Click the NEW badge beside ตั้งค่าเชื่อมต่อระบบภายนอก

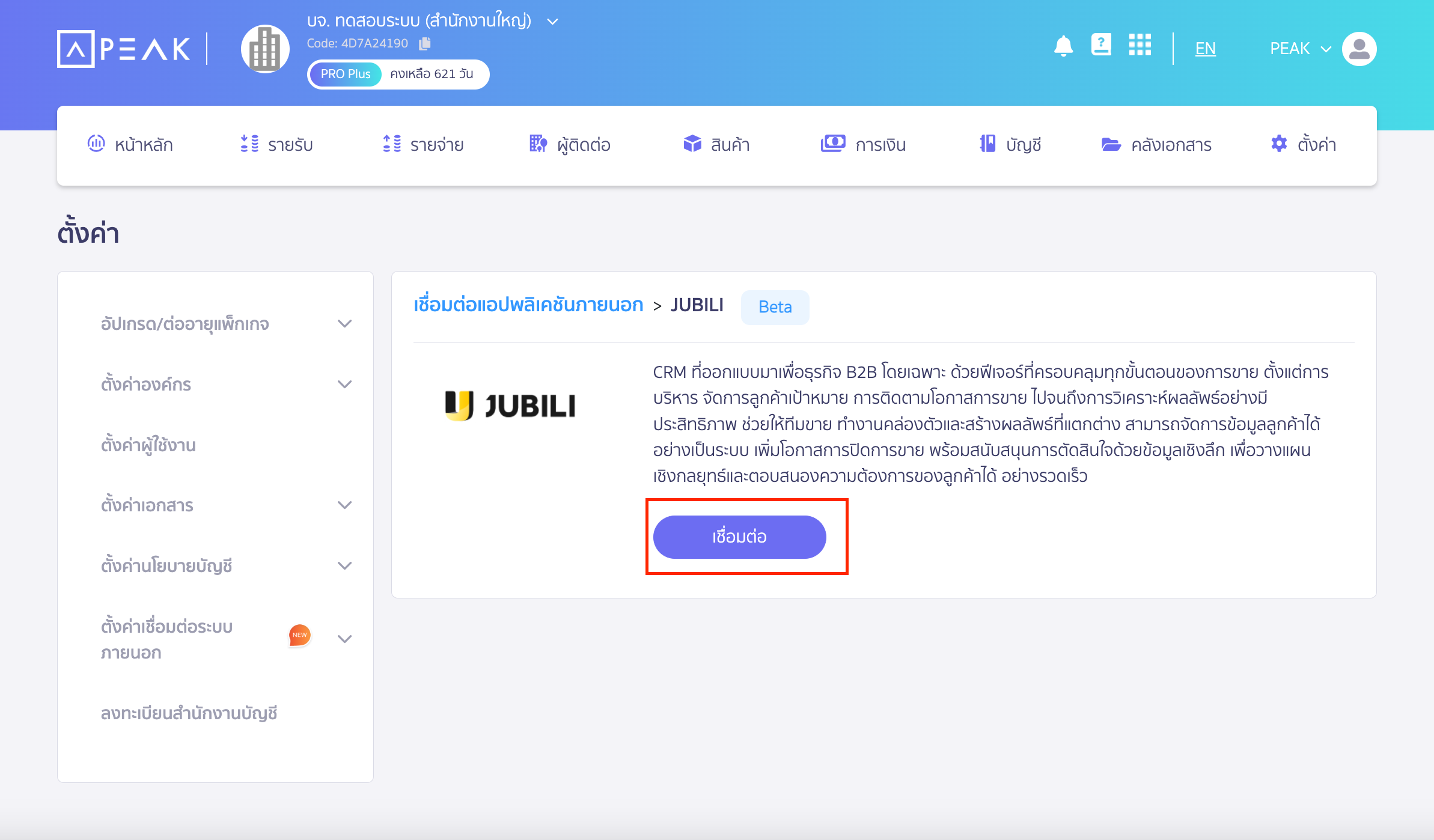299,635
